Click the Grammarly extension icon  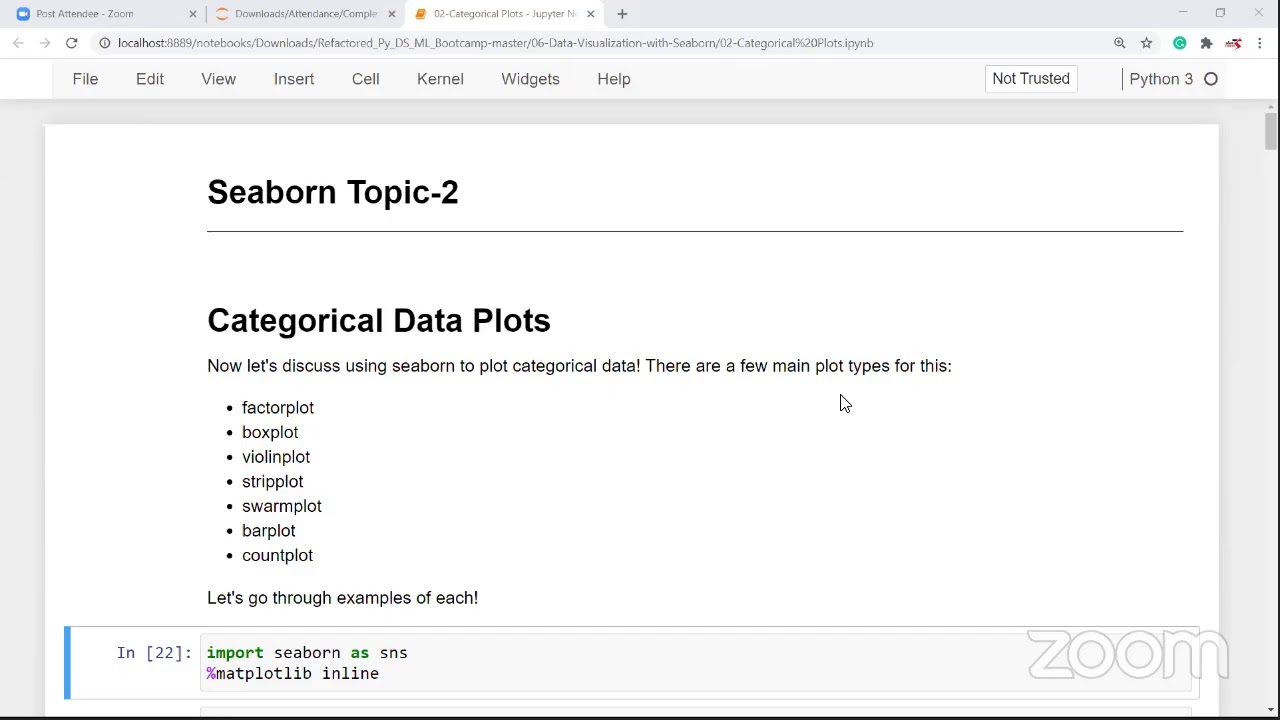[x=1180, y=43]
